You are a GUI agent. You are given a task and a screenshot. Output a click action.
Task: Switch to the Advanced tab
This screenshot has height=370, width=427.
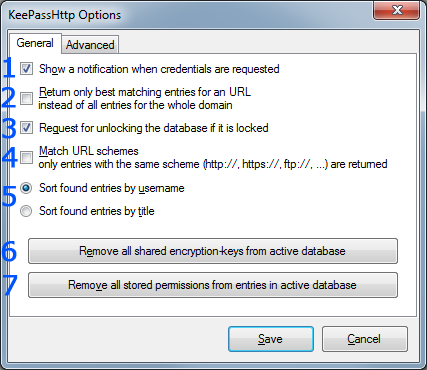(x=90, y=45)
